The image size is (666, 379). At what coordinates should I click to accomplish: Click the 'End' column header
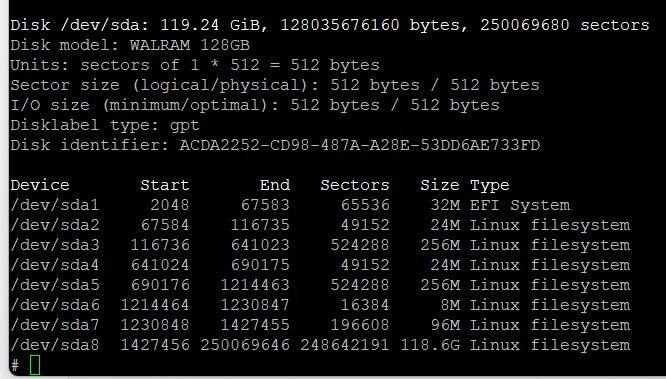275,185
